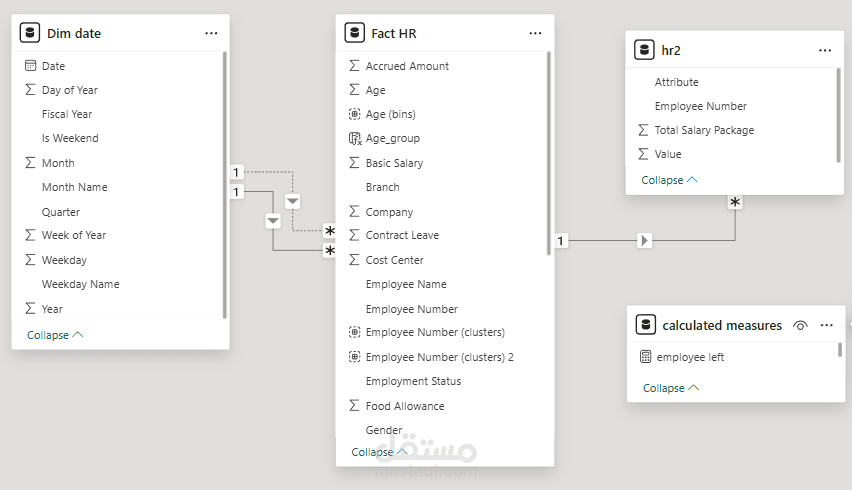The image size is (852, 490).
Task: Select the Employment Status field
Action: [413, 381]
